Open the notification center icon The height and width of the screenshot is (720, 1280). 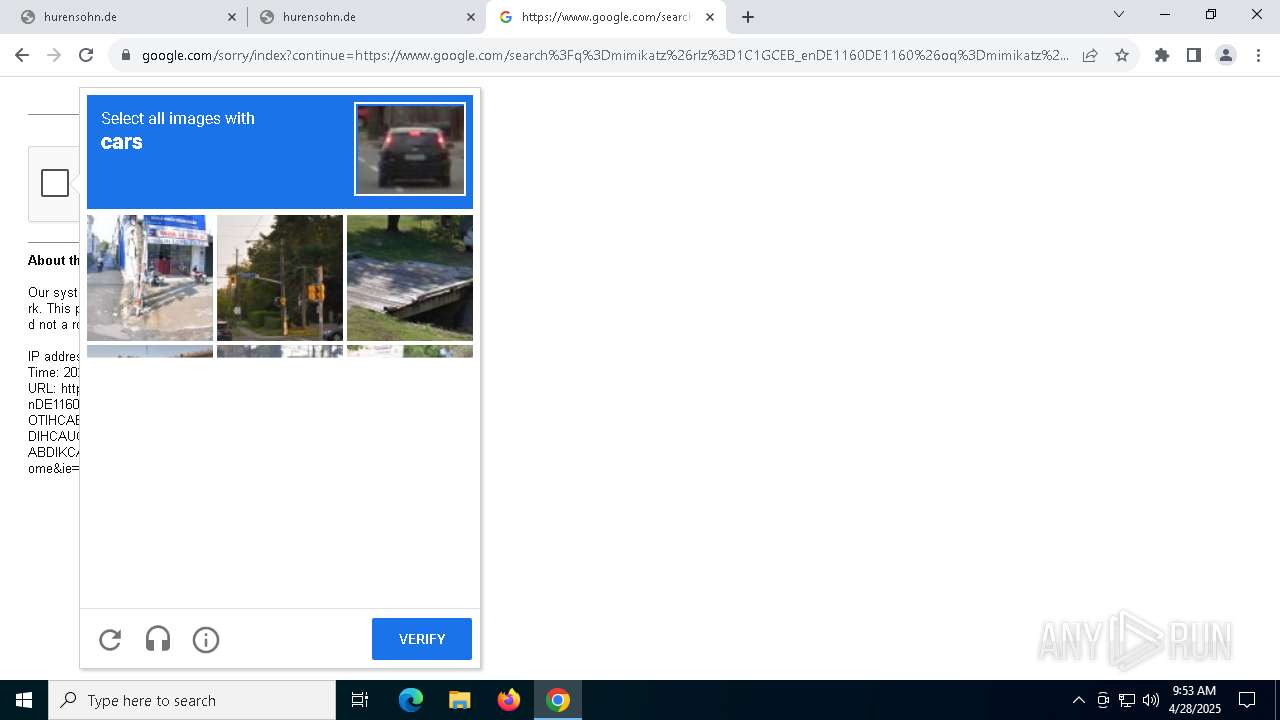1247,700
